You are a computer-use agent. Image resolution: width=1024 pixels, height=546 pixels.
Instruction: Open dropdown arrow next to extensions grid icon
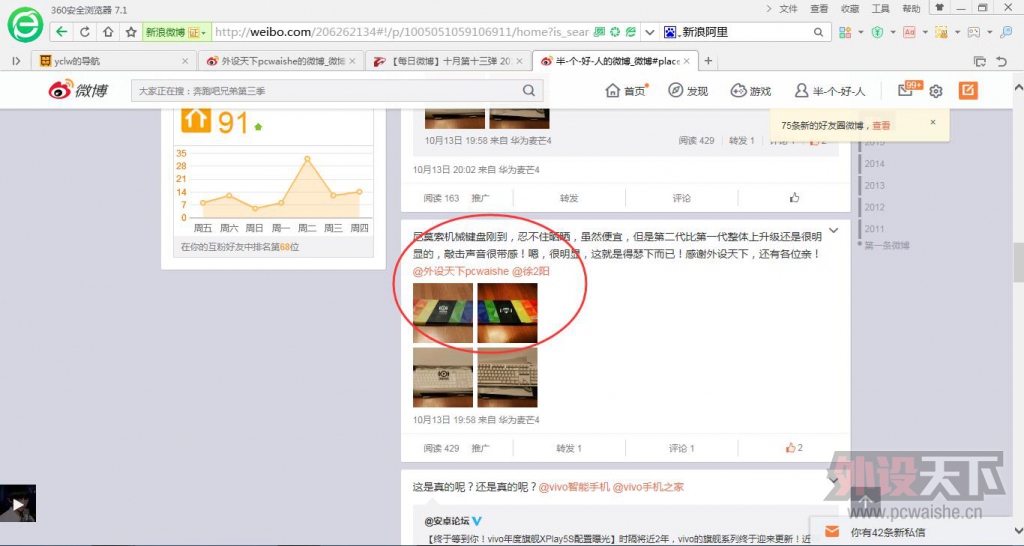pyautogui.click(x=861, y=32)
